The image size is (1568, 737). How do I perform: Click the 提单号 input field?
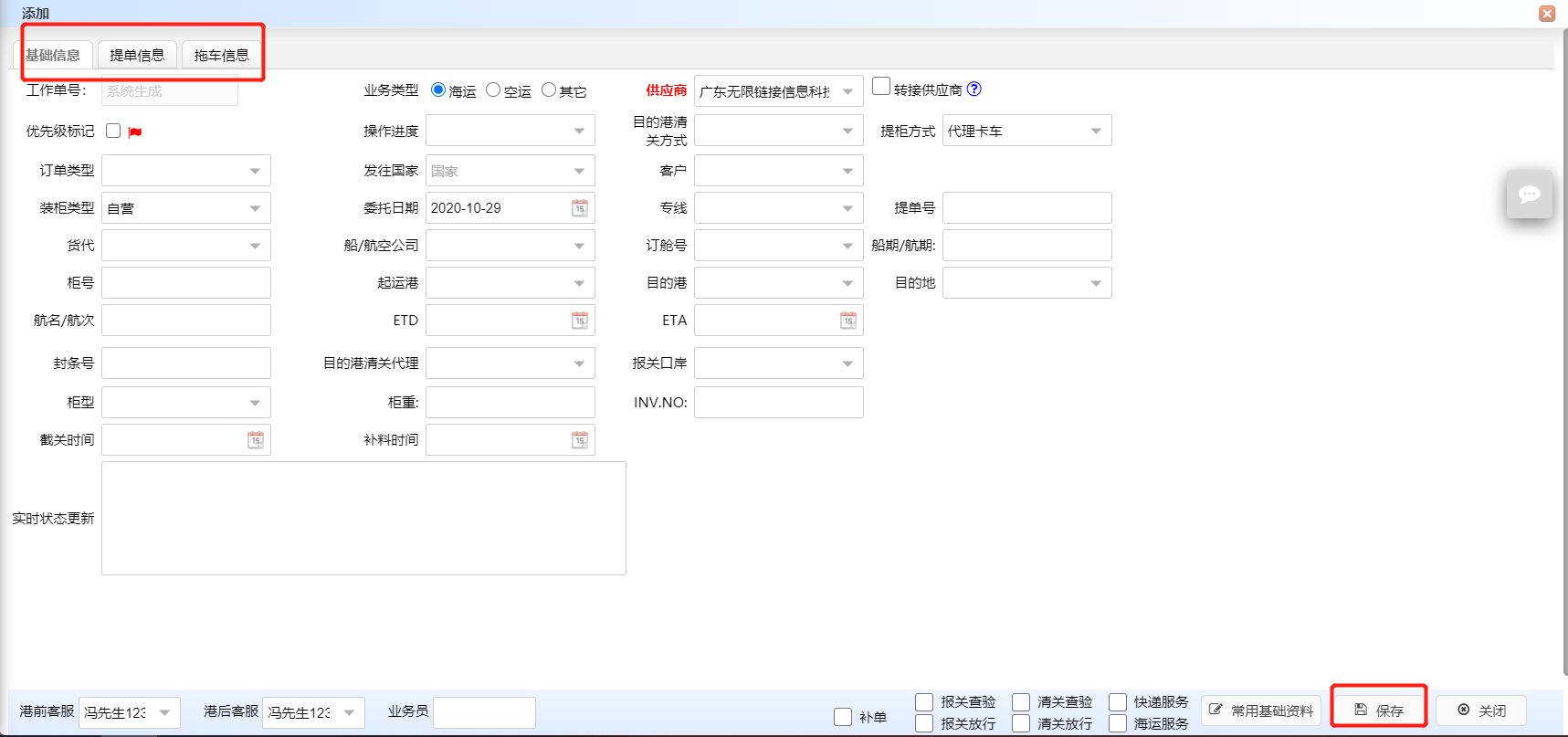(1027, 208)
